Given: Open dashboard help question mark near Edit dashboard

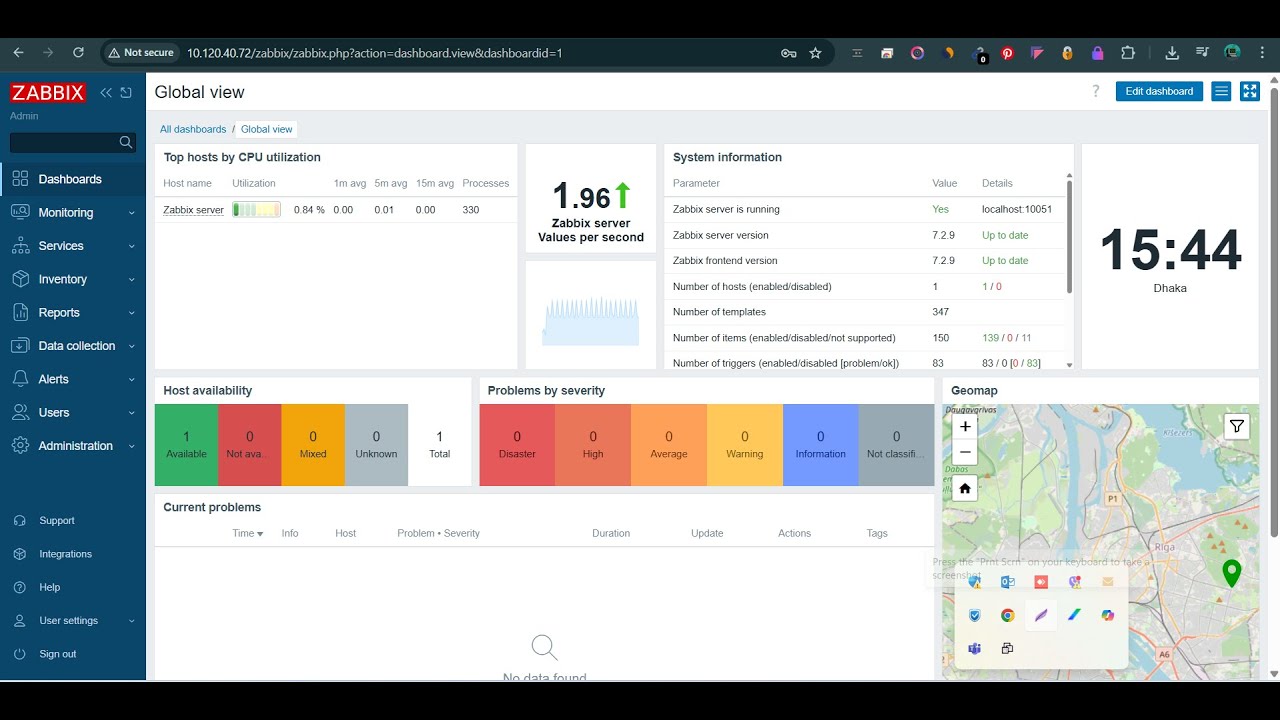Looking at the screenshot, I should coord(1096,91).
